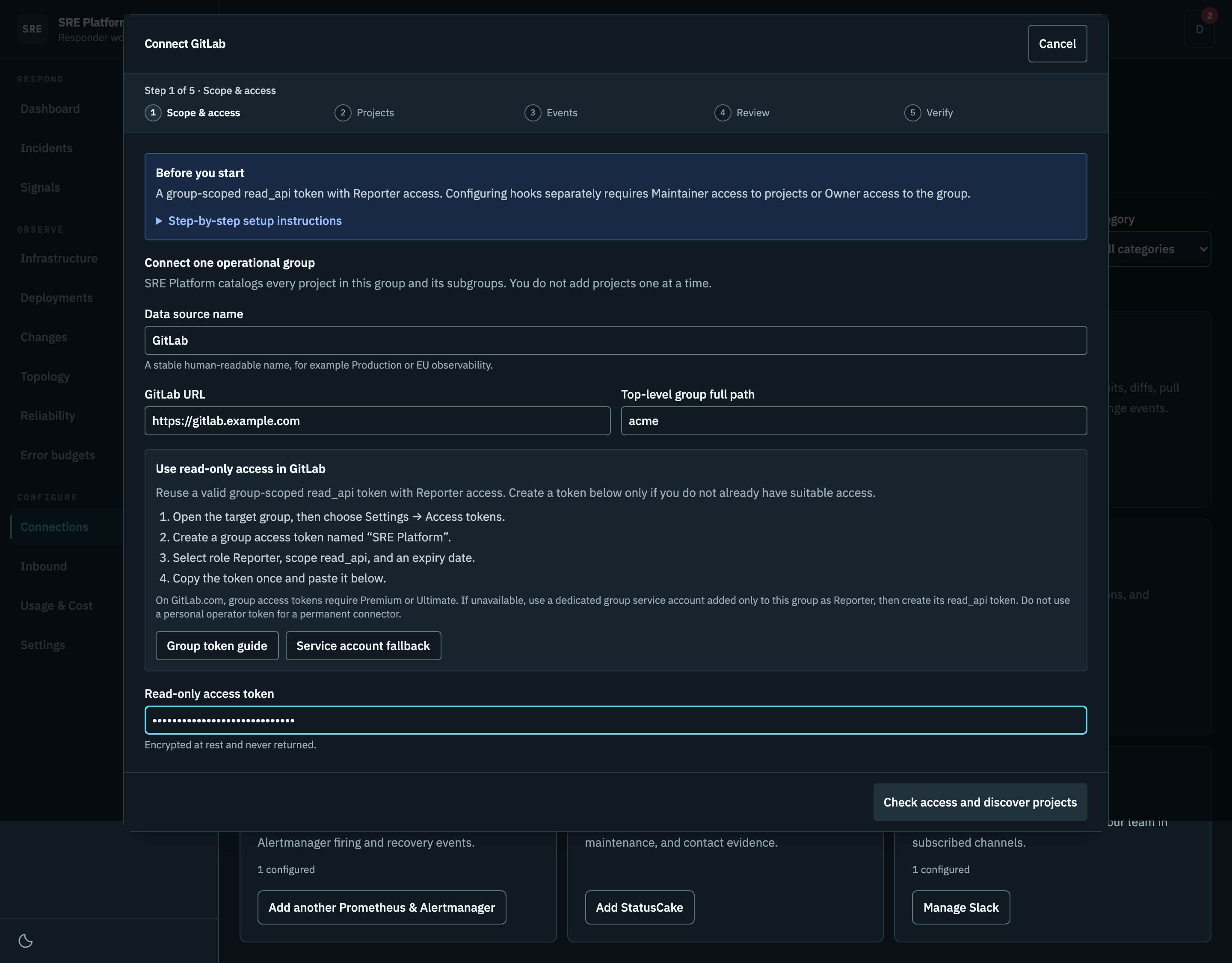Open Signals in the sidebar
The height and width of the screenshot is (963, 1232).
(x=40, y=188)
